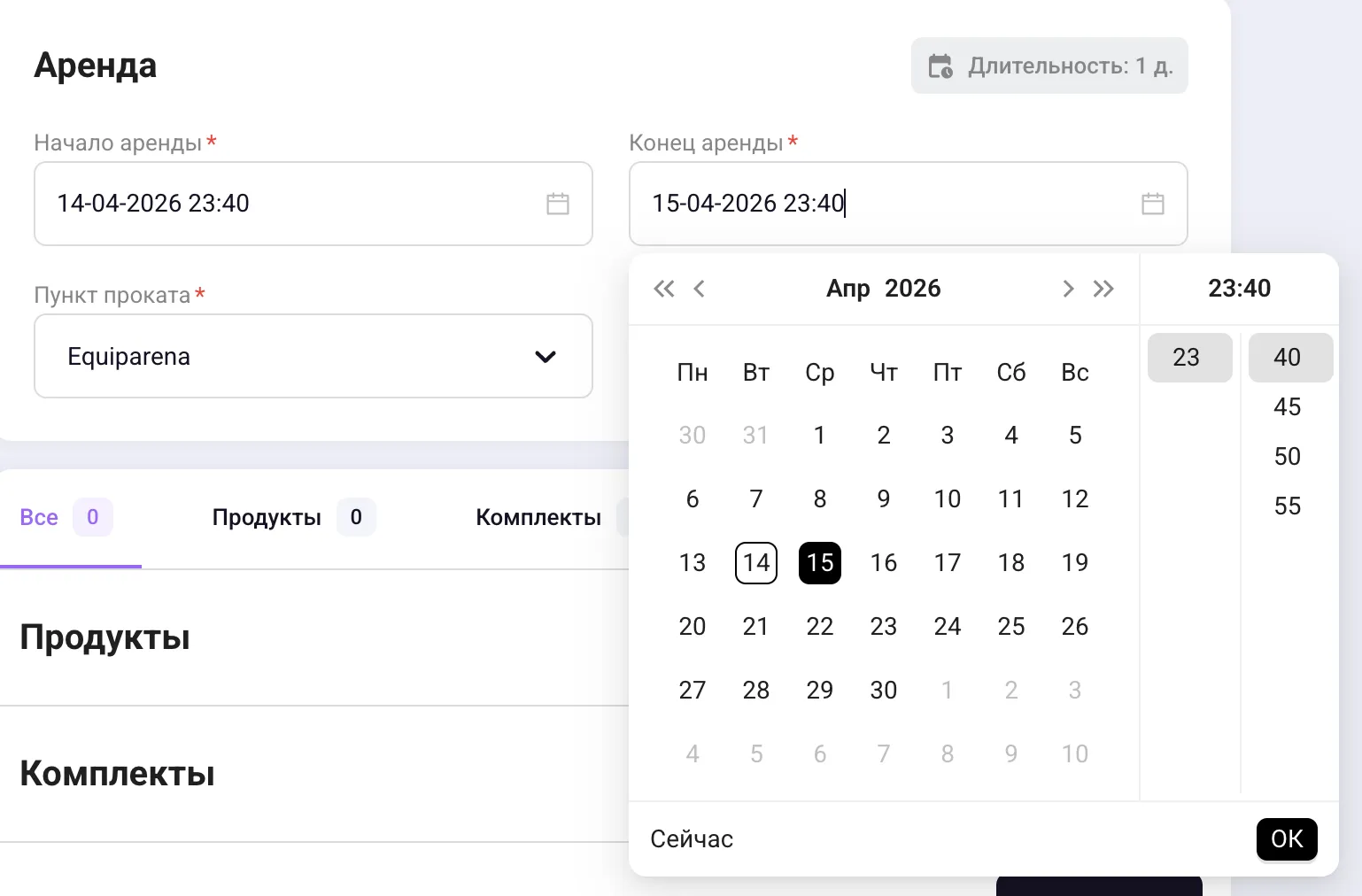The image size is (1362, 896).
Task: Confirm date with the OK button
Action: (1287, 839)
